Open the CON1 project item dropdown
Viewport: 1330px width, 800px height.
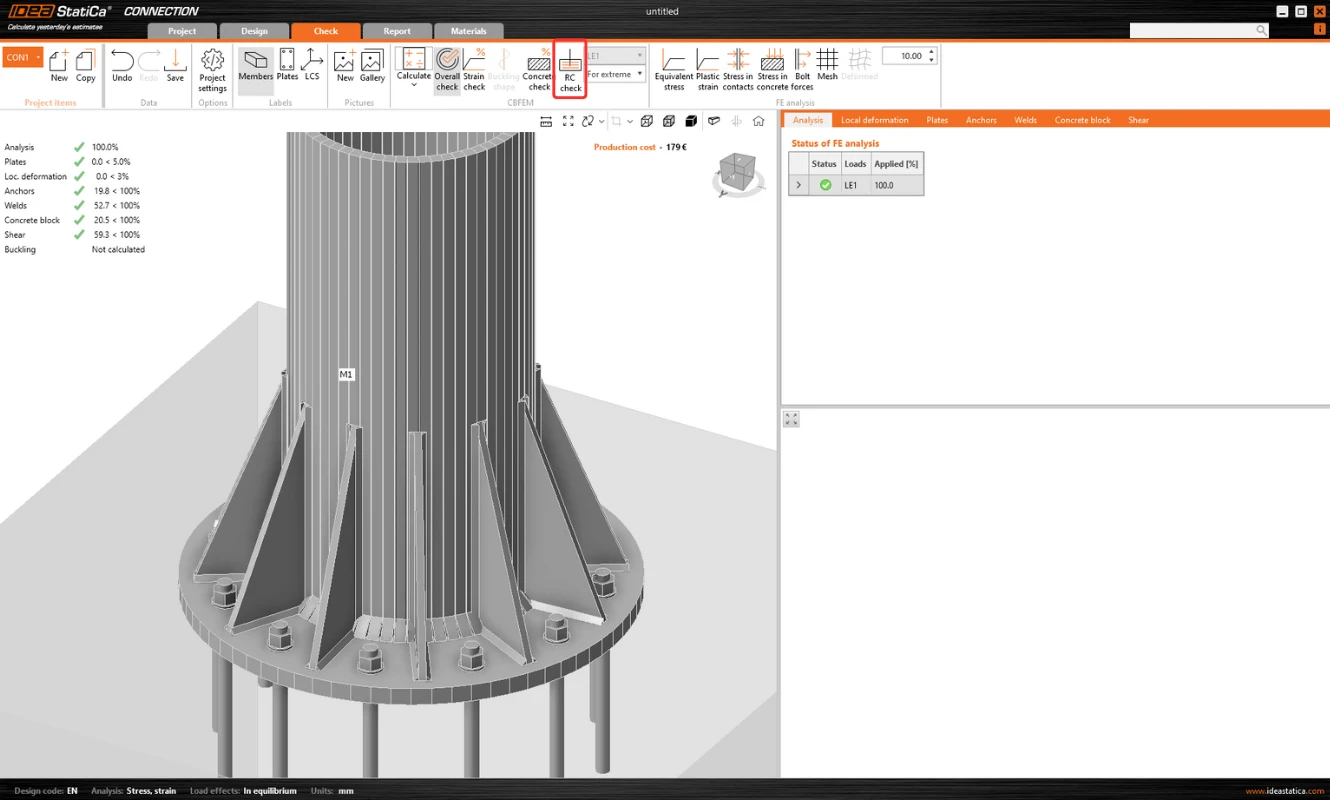[x=38, y=57]
